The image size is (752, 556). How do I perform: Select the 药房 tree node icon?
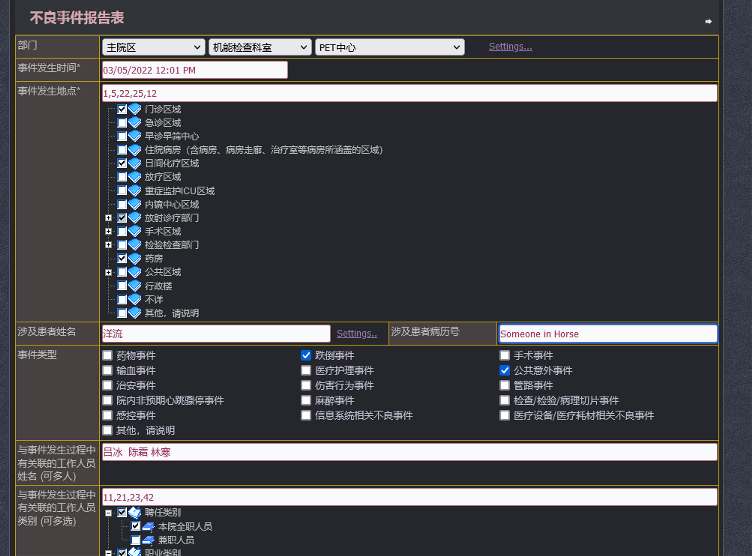(135, 258)
